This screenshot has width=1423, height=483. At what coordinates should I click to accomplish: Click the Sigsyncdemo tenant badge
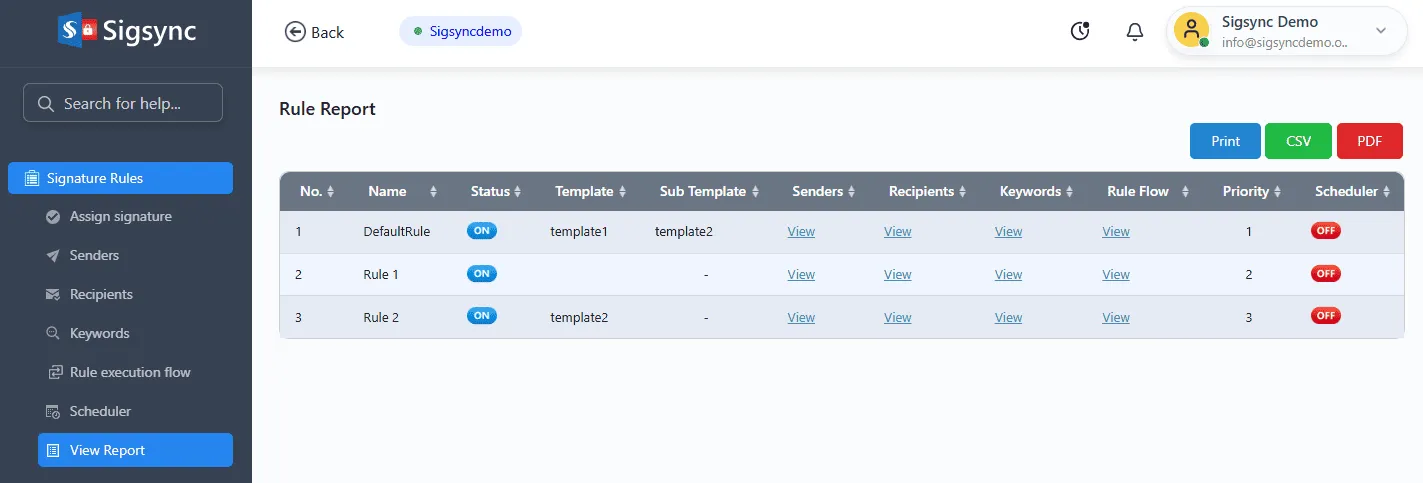[x=461, y=31]
